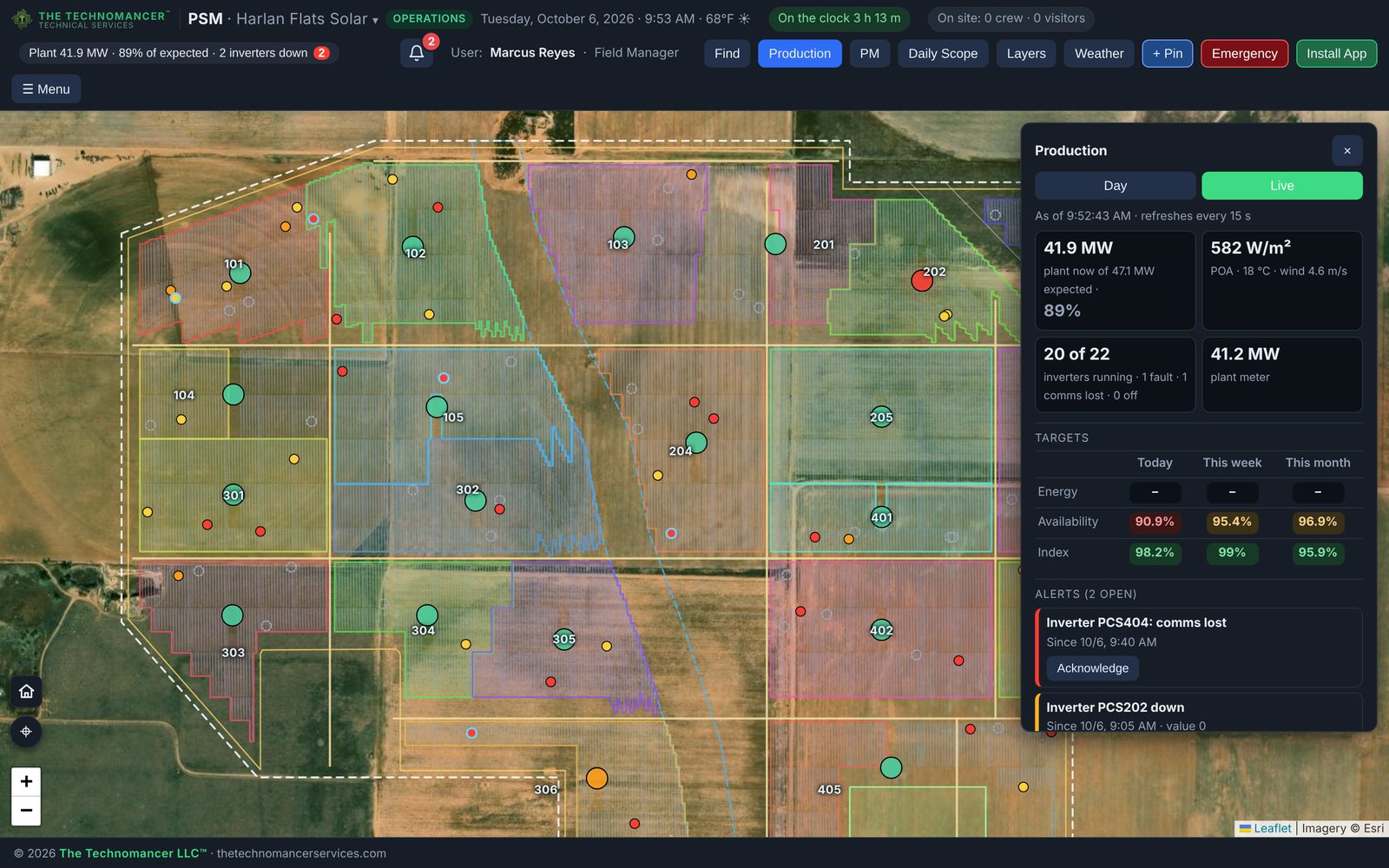Switch Production panel to Day view
Viewport: 1389px width, 868px height.
point(1115,186)
